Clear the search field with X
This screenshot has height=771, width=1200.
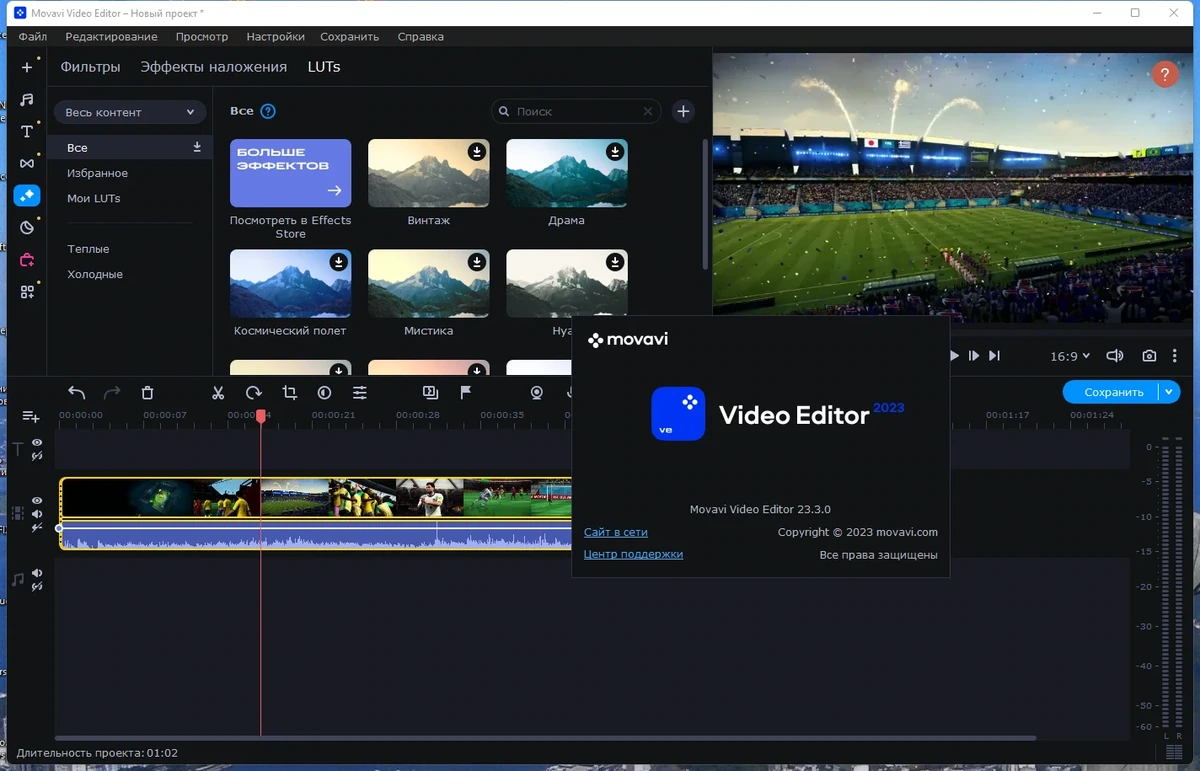point(648,112)
